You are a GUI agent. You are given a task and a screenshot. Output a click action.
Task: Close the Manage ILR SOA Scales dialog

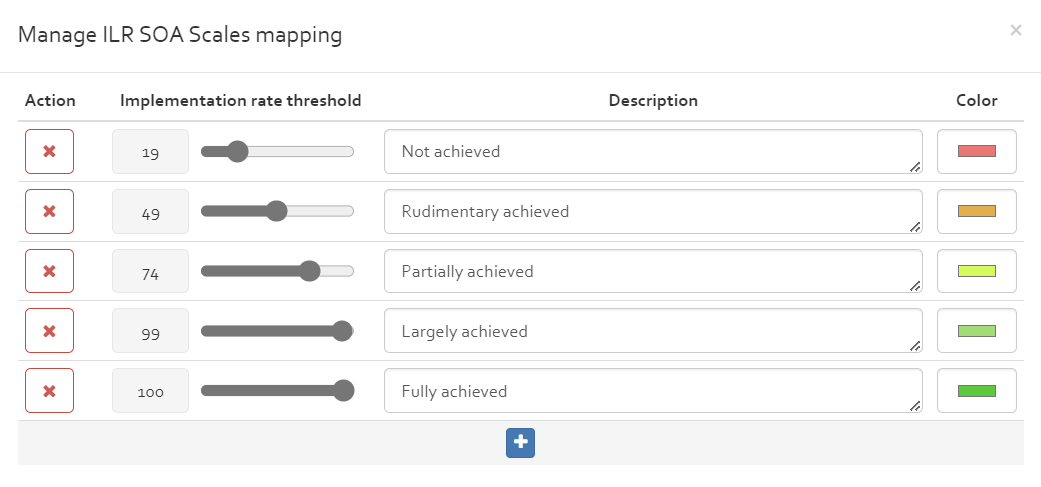tap(1016, 30)
